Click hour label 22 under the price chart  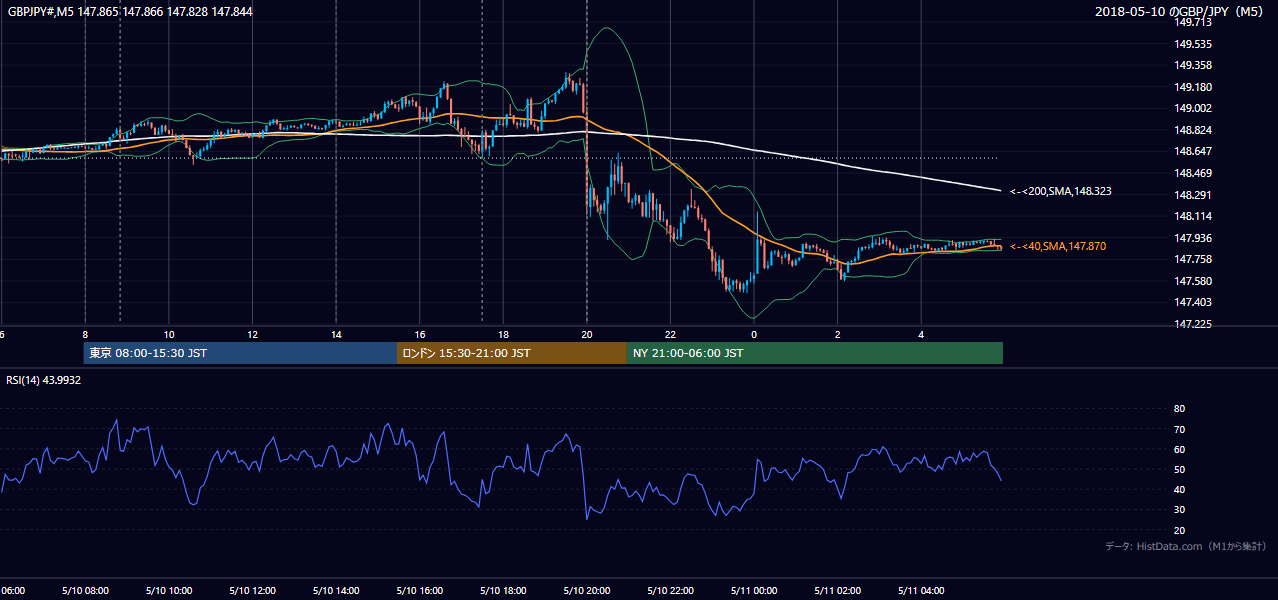click(x=670, y=335)
